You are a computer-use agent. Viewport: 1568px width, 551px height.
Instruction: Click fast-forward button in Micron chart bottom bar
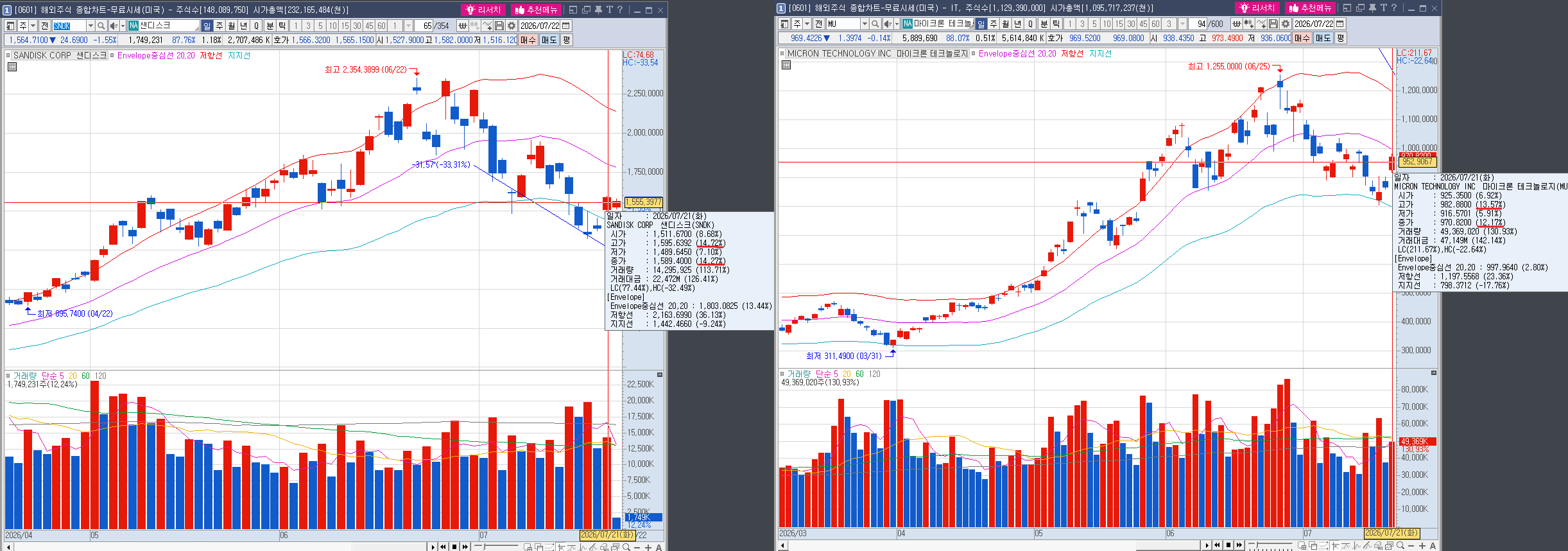[1239, 545]
